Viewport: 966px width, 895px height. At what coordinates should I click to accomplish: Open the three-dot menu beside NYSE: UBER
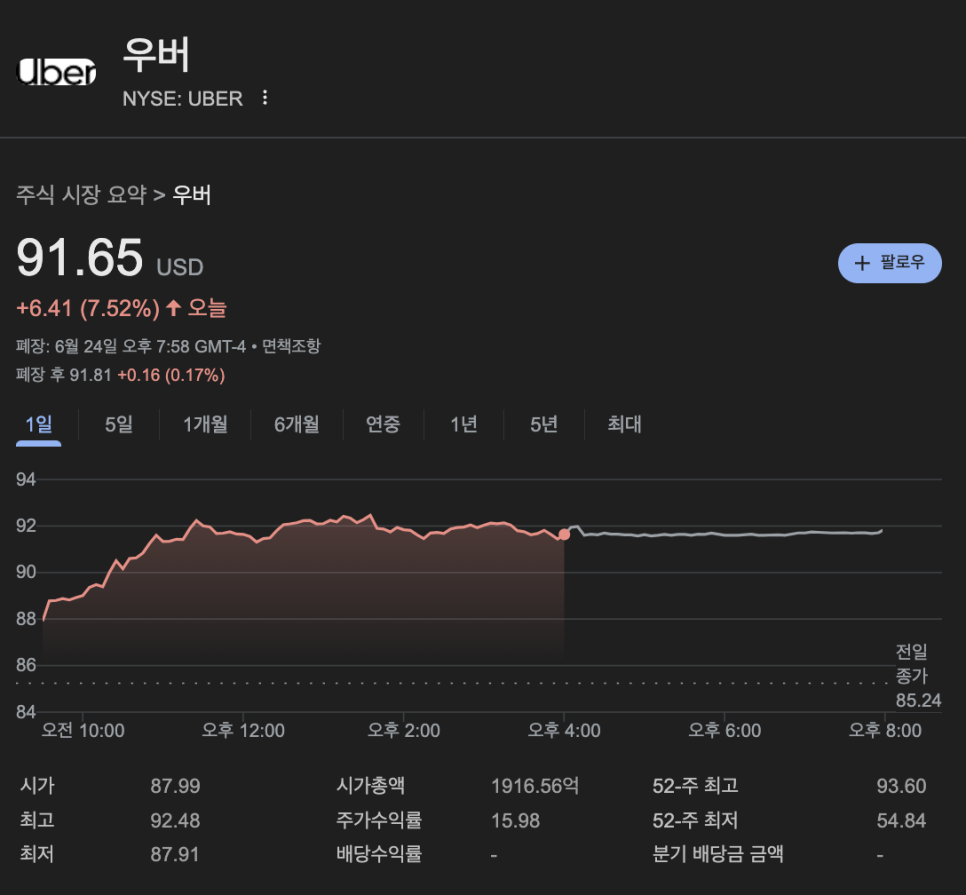coord(265,98)
